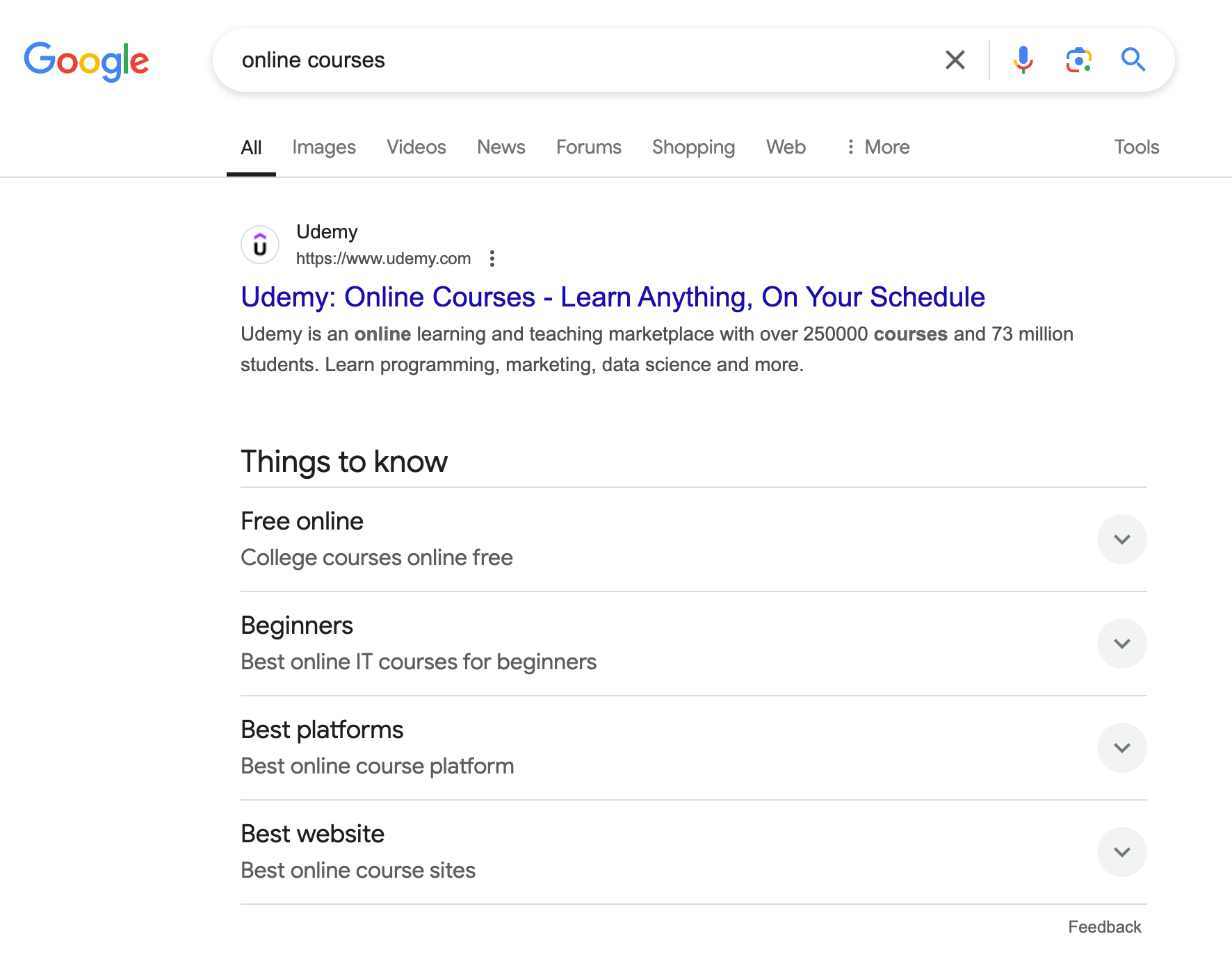Expand the Best platforms chevron
1232x966 pixels.
(x=1121, y=748)
